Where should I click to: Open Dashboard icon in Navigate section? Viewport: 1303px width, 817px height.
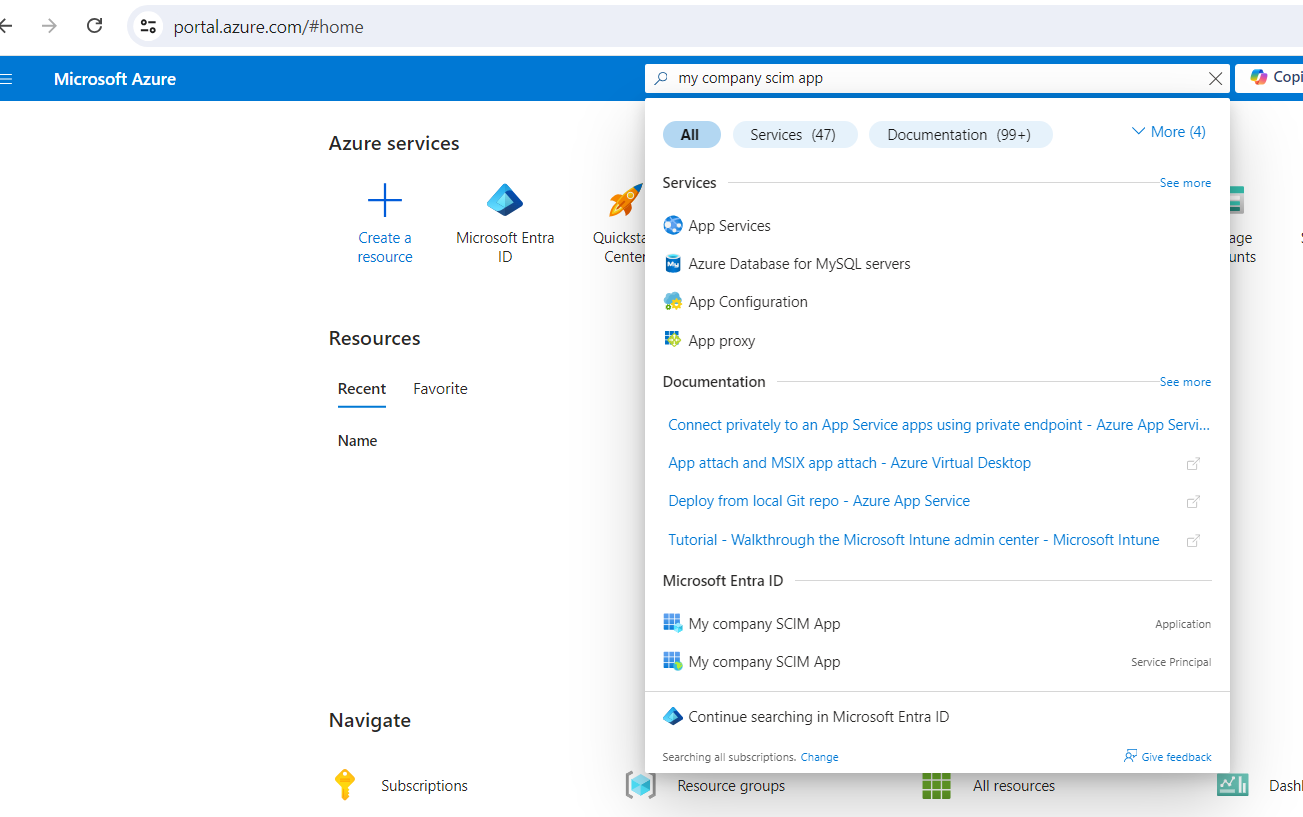(x=1232, y=786)
